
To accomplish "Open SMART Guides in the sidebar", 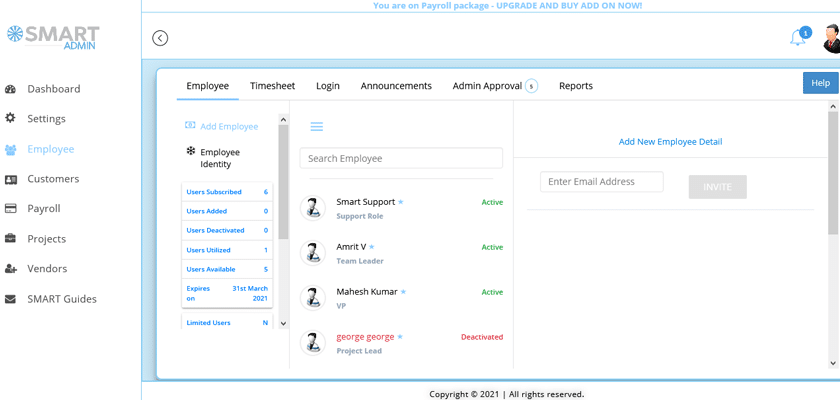I will 61,299.
